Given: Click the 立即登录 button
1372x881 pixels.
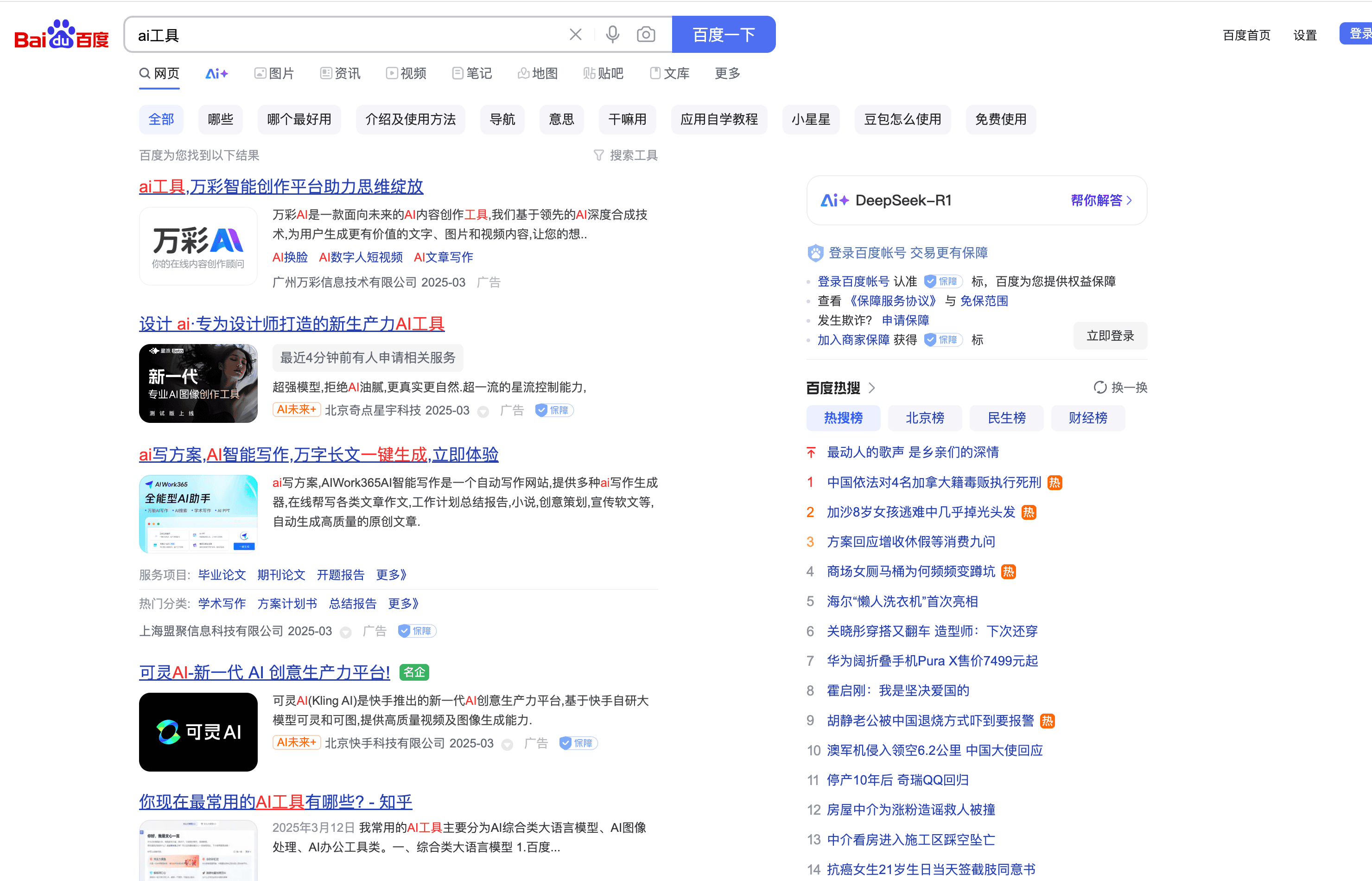Looking at the screenshot, I should click(x=1110, y=336).
